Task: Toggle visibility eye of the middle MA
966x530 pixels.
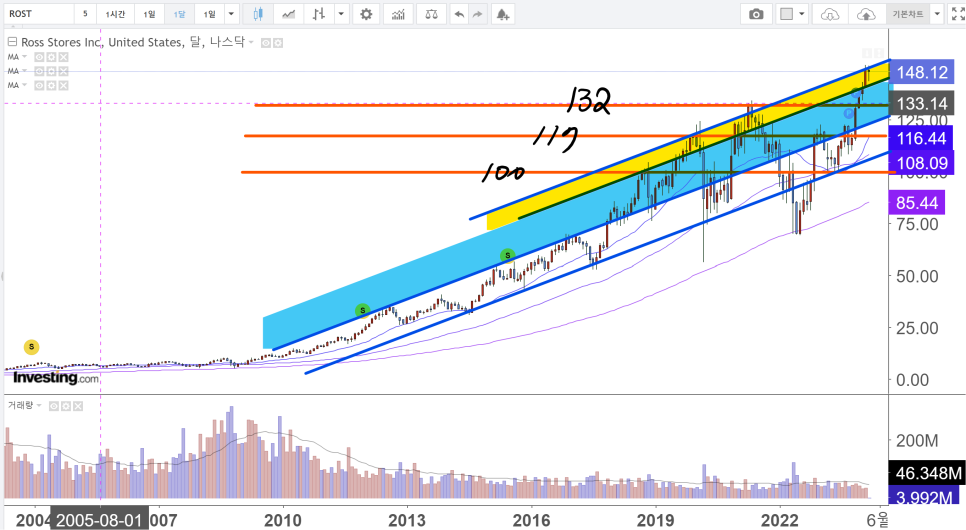Action: (x=39, y=71)
